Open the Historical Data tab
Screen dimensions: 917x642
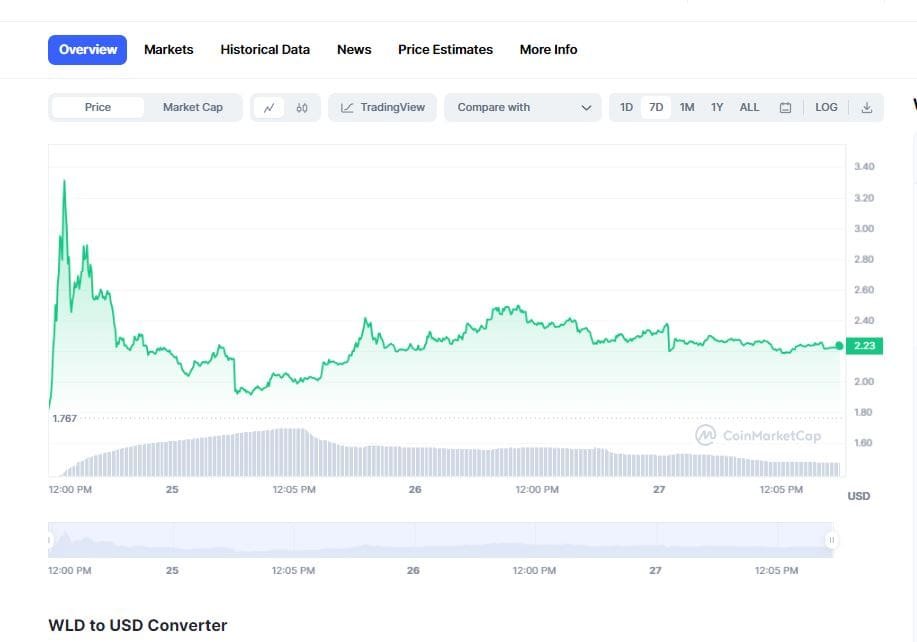[x=264, y=49]
